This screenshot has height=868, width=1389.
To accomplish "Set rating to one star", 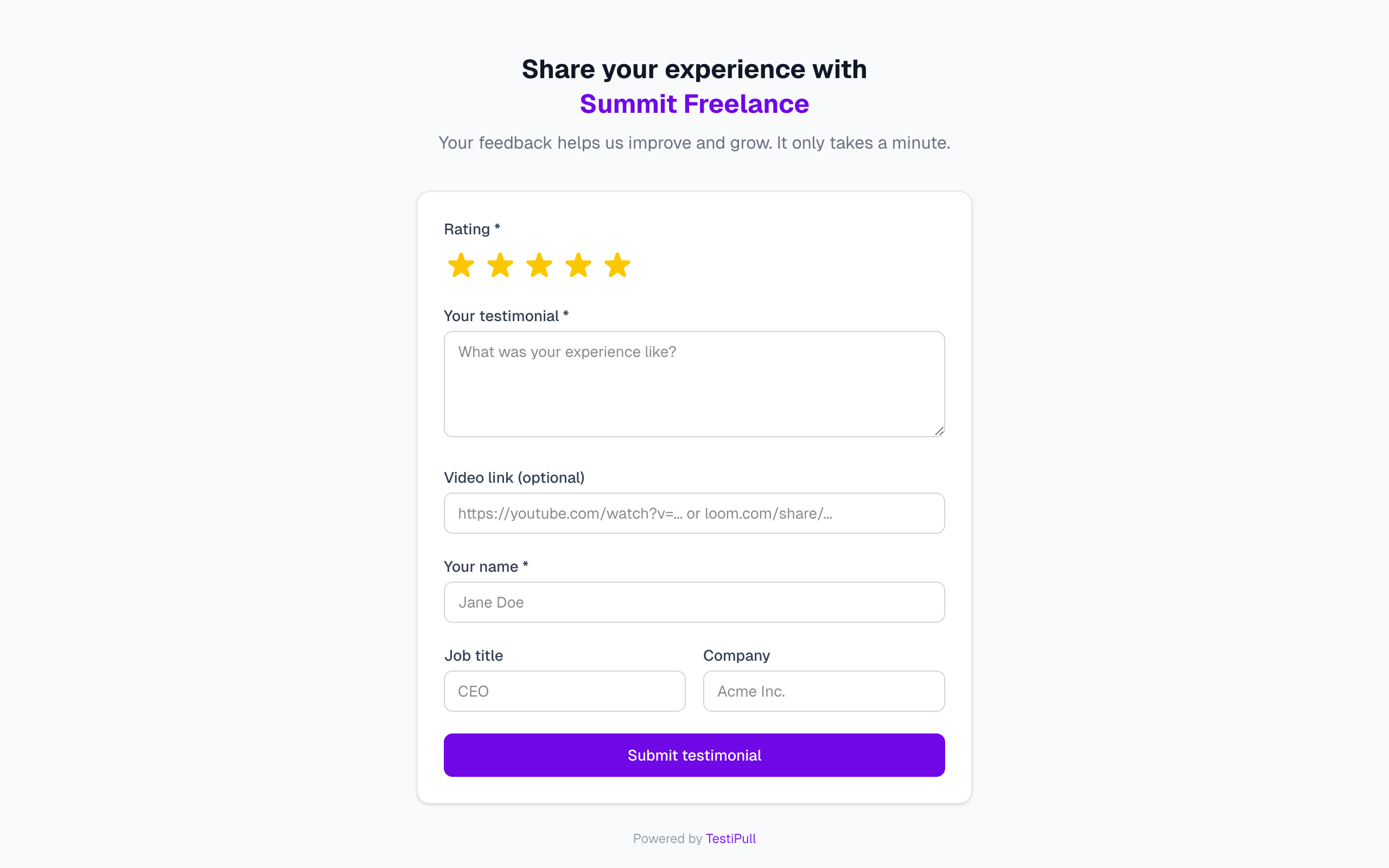I will tap(461, 265).
